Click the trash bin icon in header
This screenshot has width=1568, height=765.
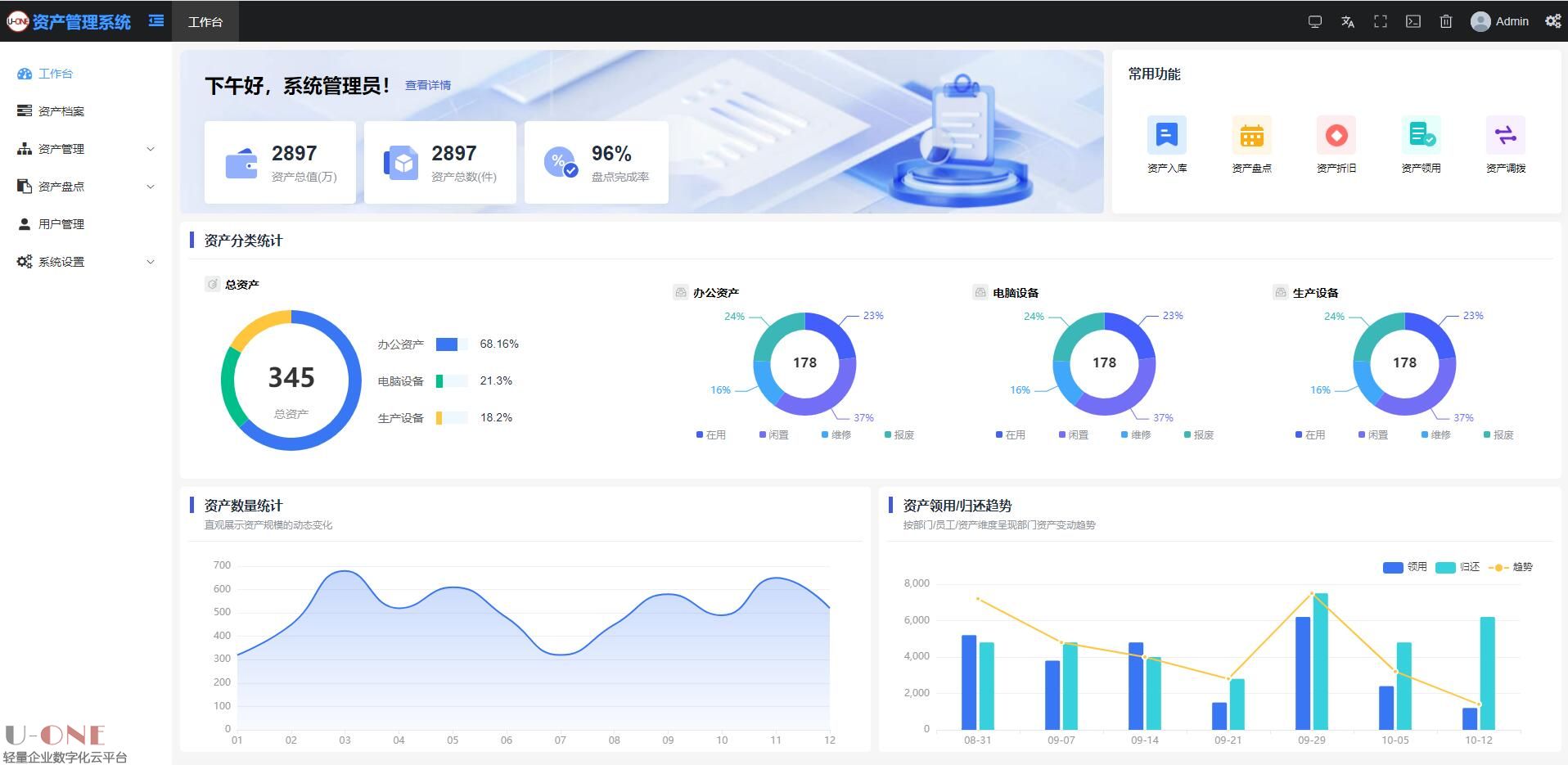pyautogui.click(x=1446, y=22)
